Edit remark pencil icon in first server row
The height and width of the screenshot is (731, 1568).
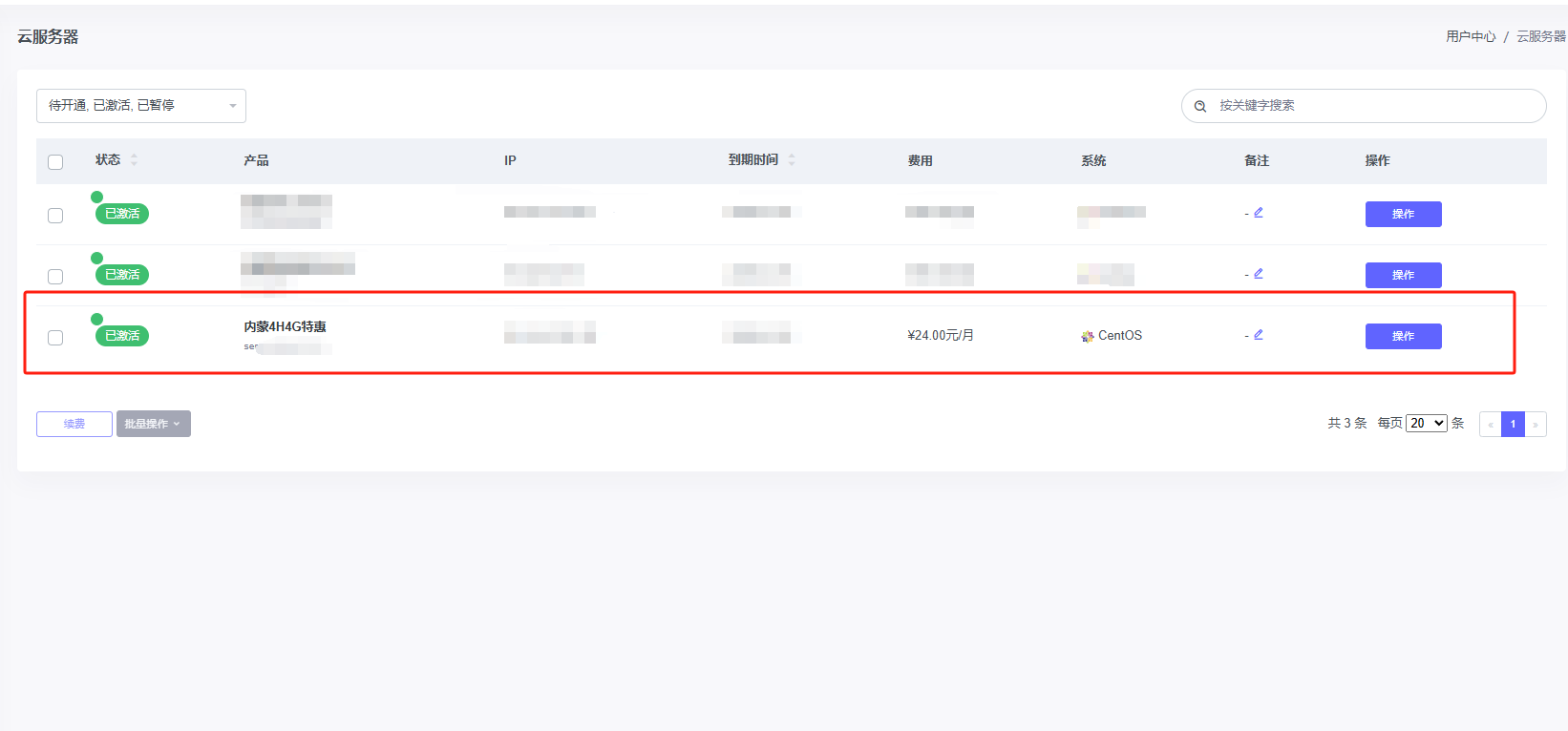point(1259,213)
